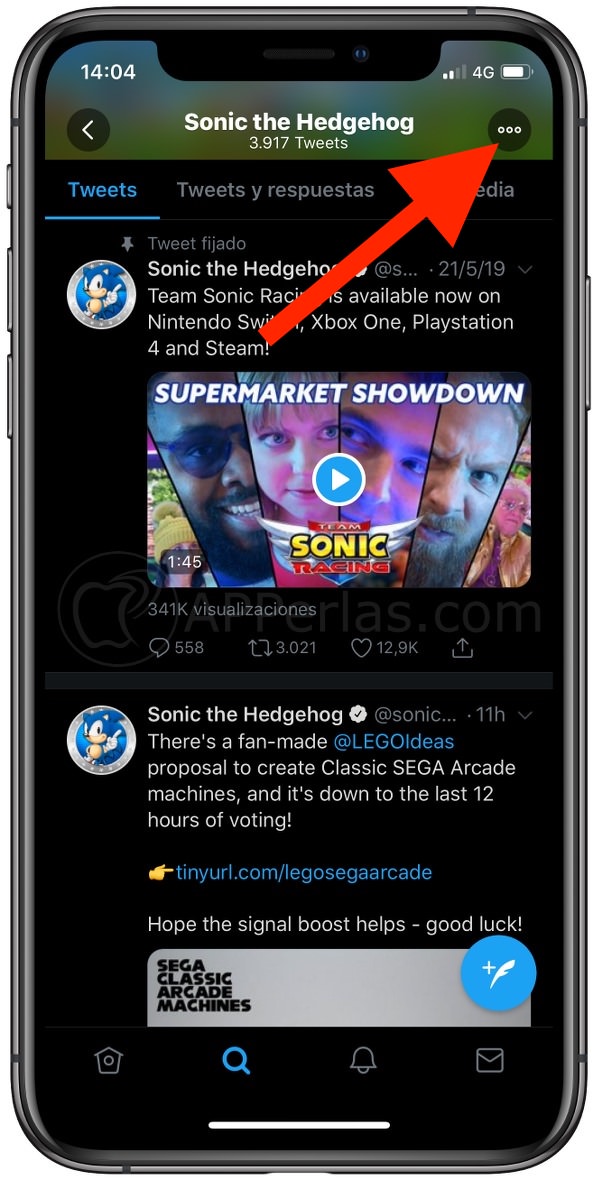This screenshot has width=598, height=1180.
Task: Expand the 11h tweet's chevron menu
Action: [526, 714]
